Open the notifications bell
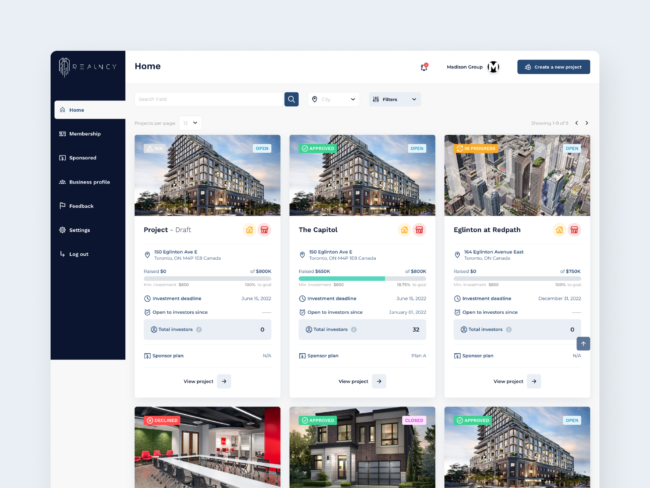The width and height of the screenshot is (650, 488). pyautogui.click(x=424, y=67)
